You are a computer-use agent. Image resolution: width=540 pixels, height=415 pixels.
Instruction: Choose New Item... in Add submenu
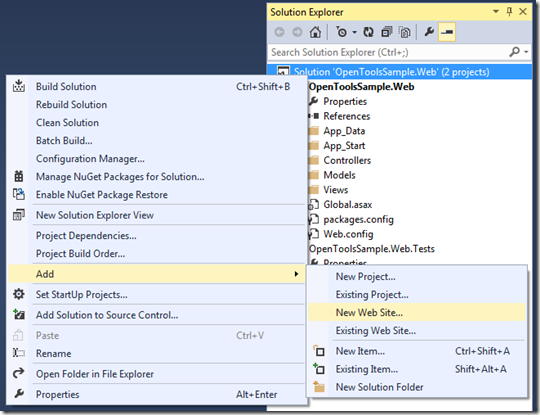tap(417, 351)
